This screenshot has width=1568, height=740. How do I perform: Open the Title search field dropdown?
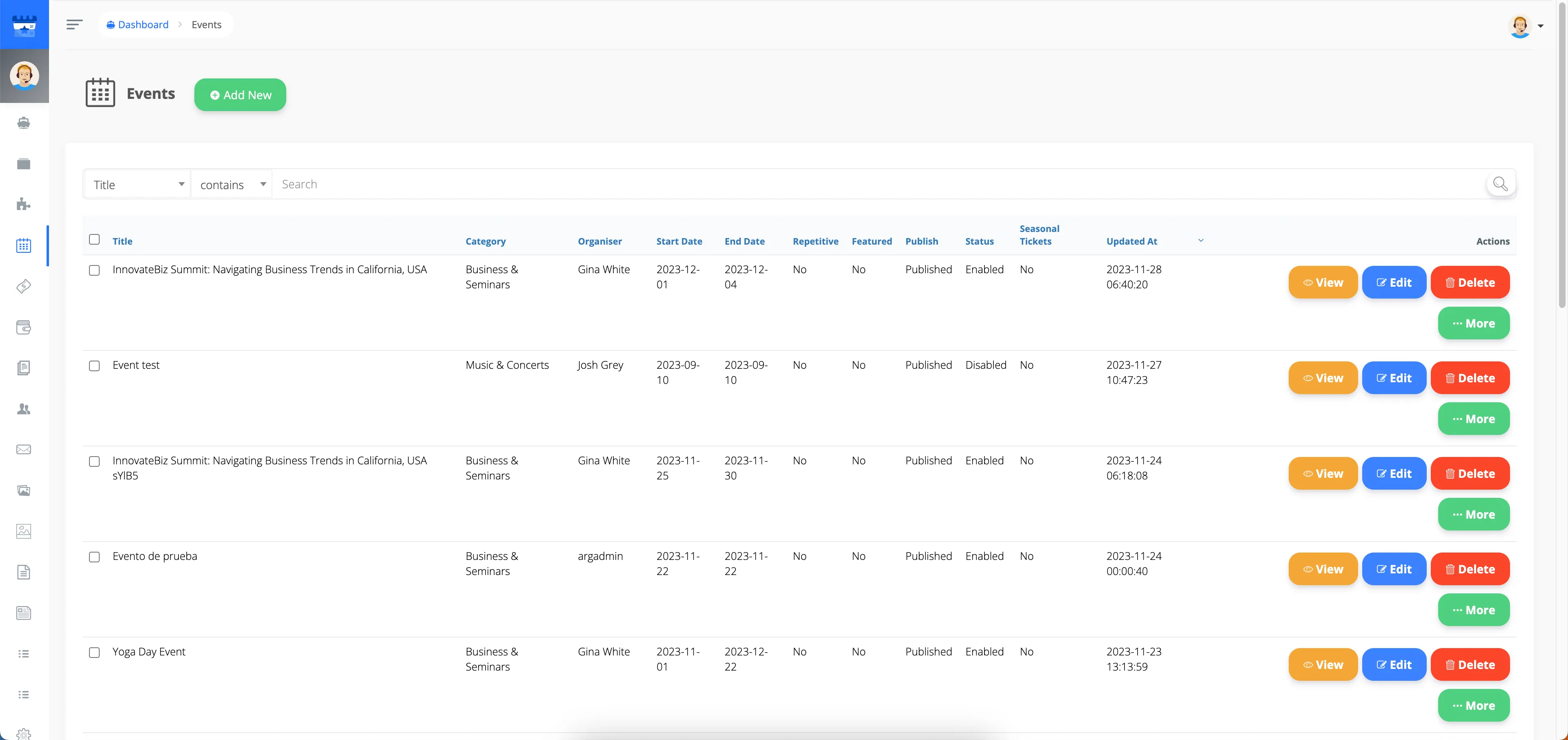138,185
